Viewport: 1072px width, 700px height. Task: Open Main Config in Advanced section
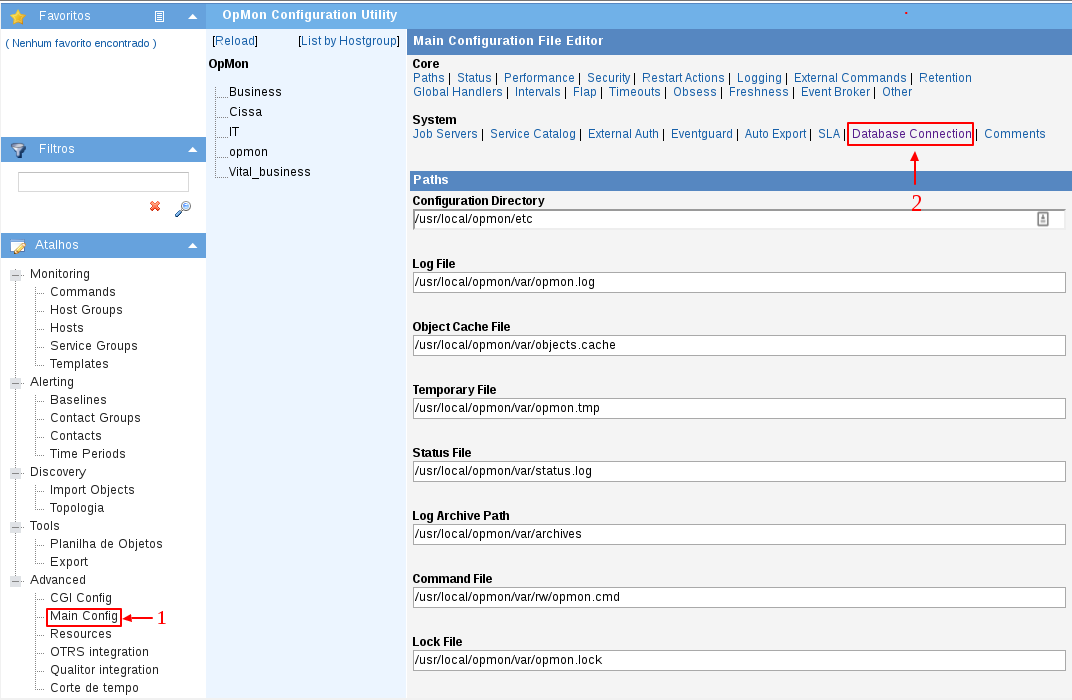(x=84, y=616)
